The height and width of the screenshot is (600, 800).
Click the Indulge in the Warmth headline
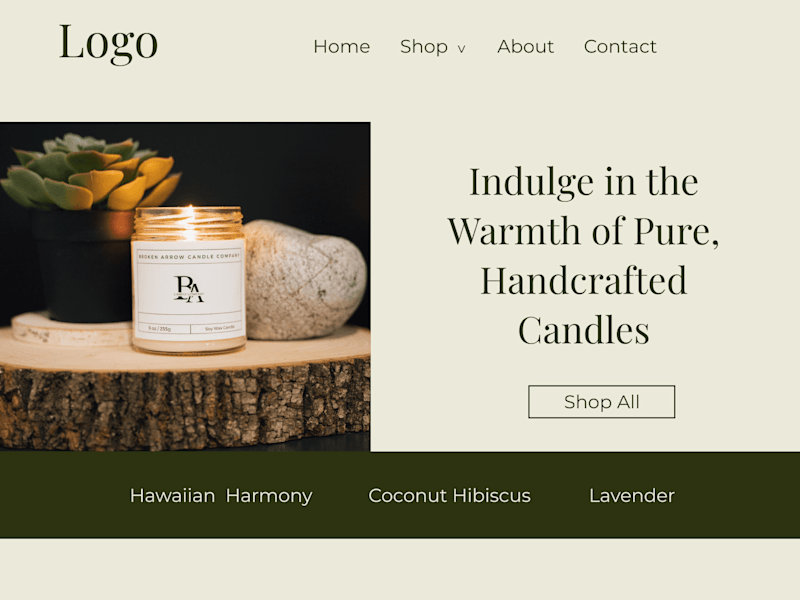584,255
